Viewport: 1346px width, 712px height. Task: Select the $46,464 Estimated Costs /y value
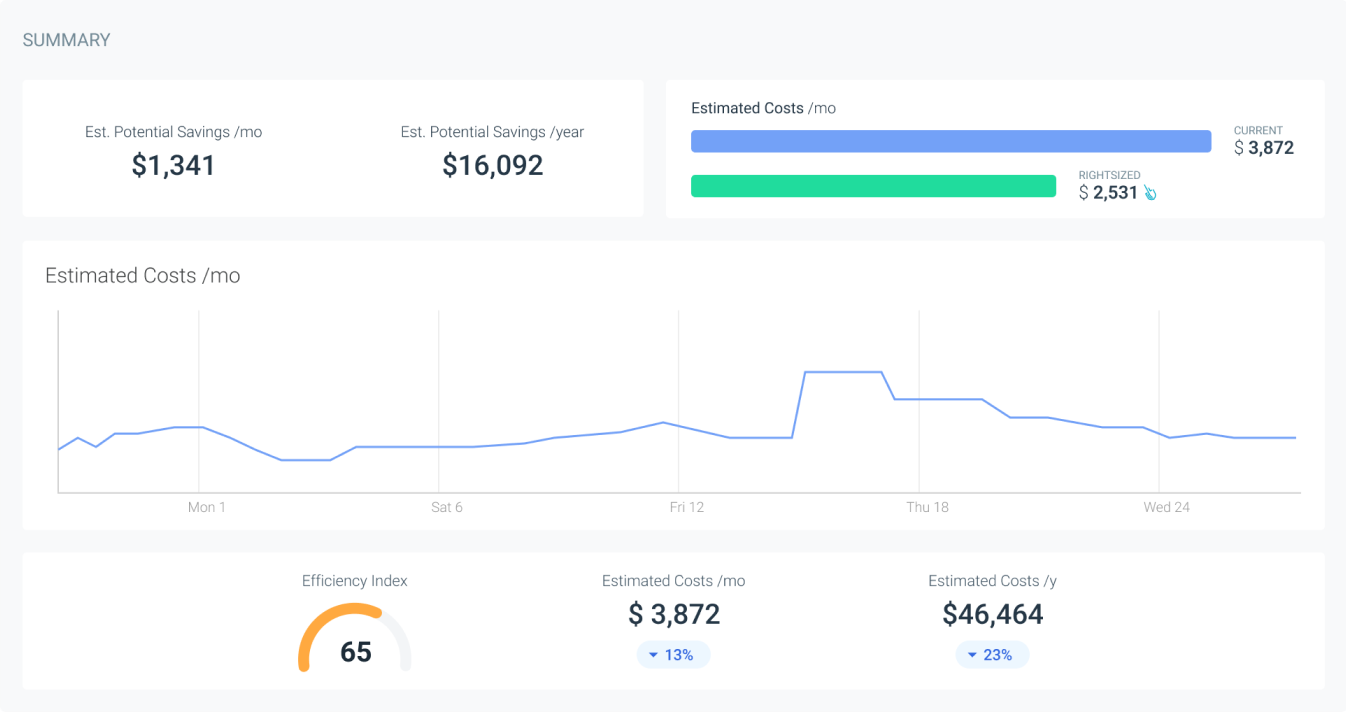(x=992, y=614)
